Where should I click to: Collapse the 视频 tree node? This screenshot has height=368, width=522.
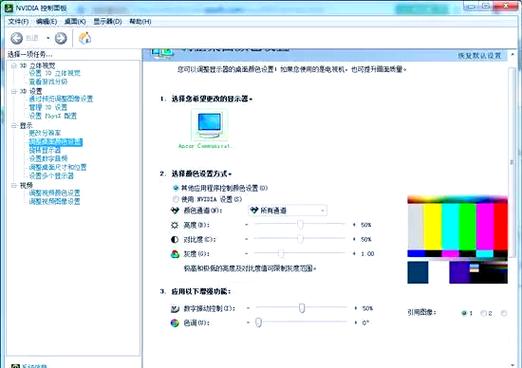(14, 185)
